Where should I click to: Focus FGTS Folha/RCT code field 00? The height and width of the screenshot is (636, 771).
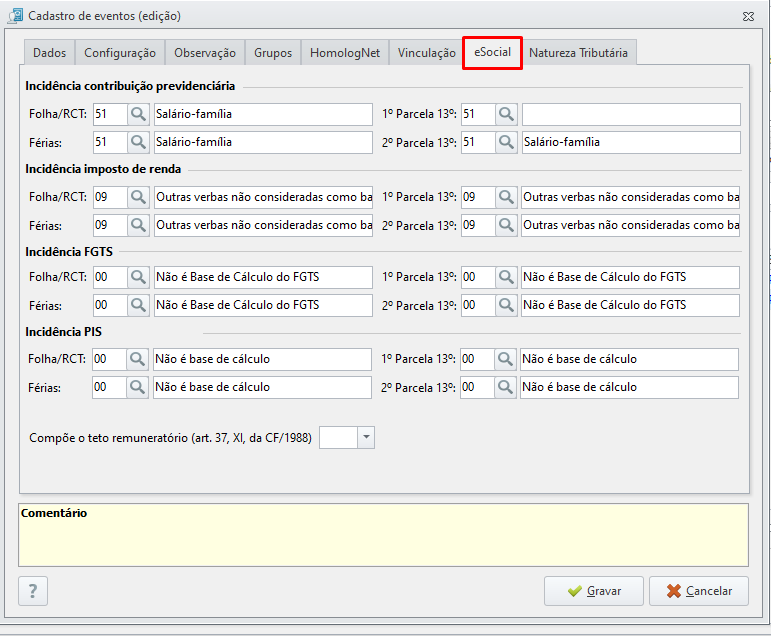111,277
